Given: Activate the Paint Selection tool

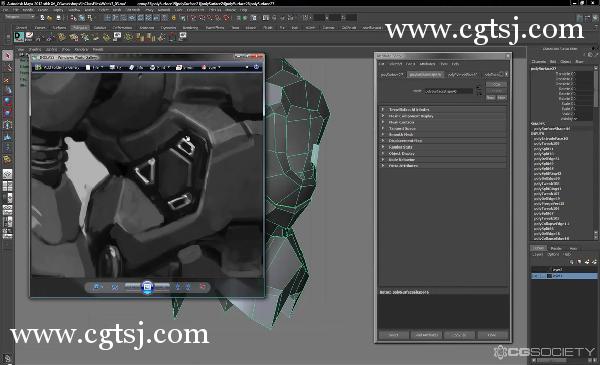Looking at the screenshot, I should point(7,79).
